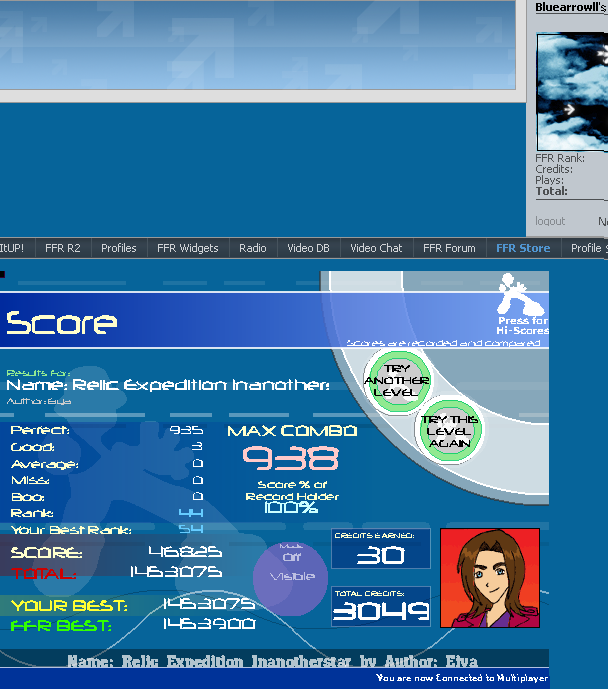The image size is (608, 689).
Task: Navigate to the FFR Forum
Action: 449,248
